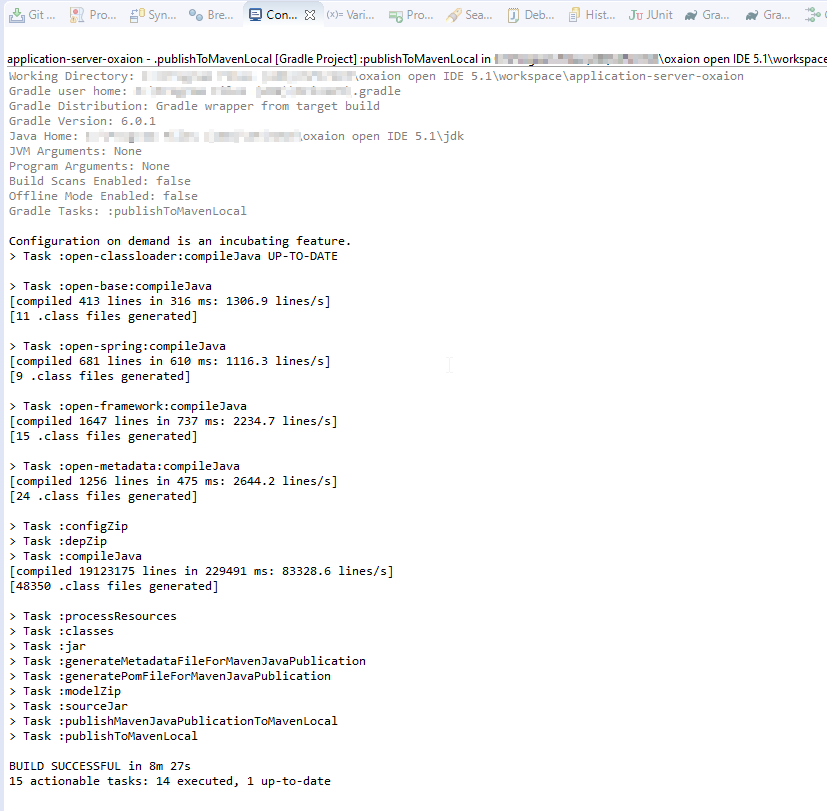Click the '48350 .class files generated' line
The image size is (827, 811).
click(113, 586)
